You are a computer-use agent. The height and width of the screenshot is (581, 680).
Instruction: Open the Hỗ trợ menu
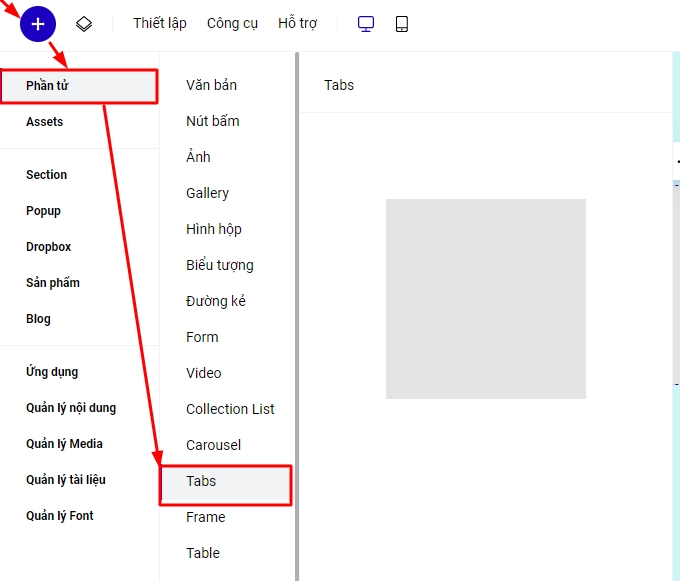[297, 24]
